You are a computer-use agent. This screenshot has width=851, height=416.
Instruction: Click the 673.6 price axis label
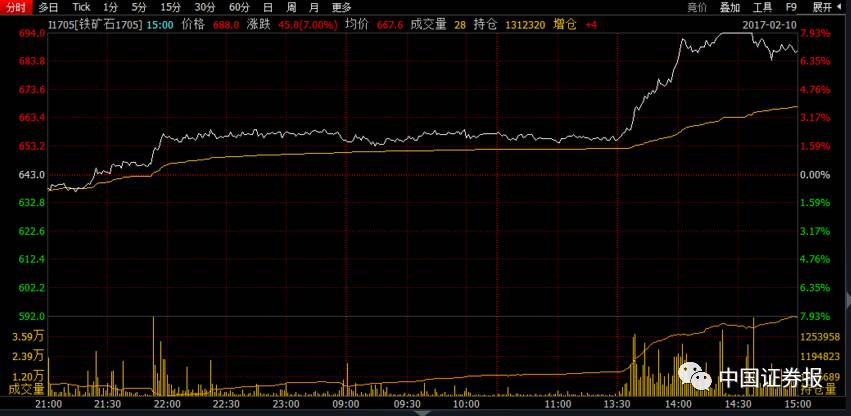pyautogui.click(x=33, y=90)
